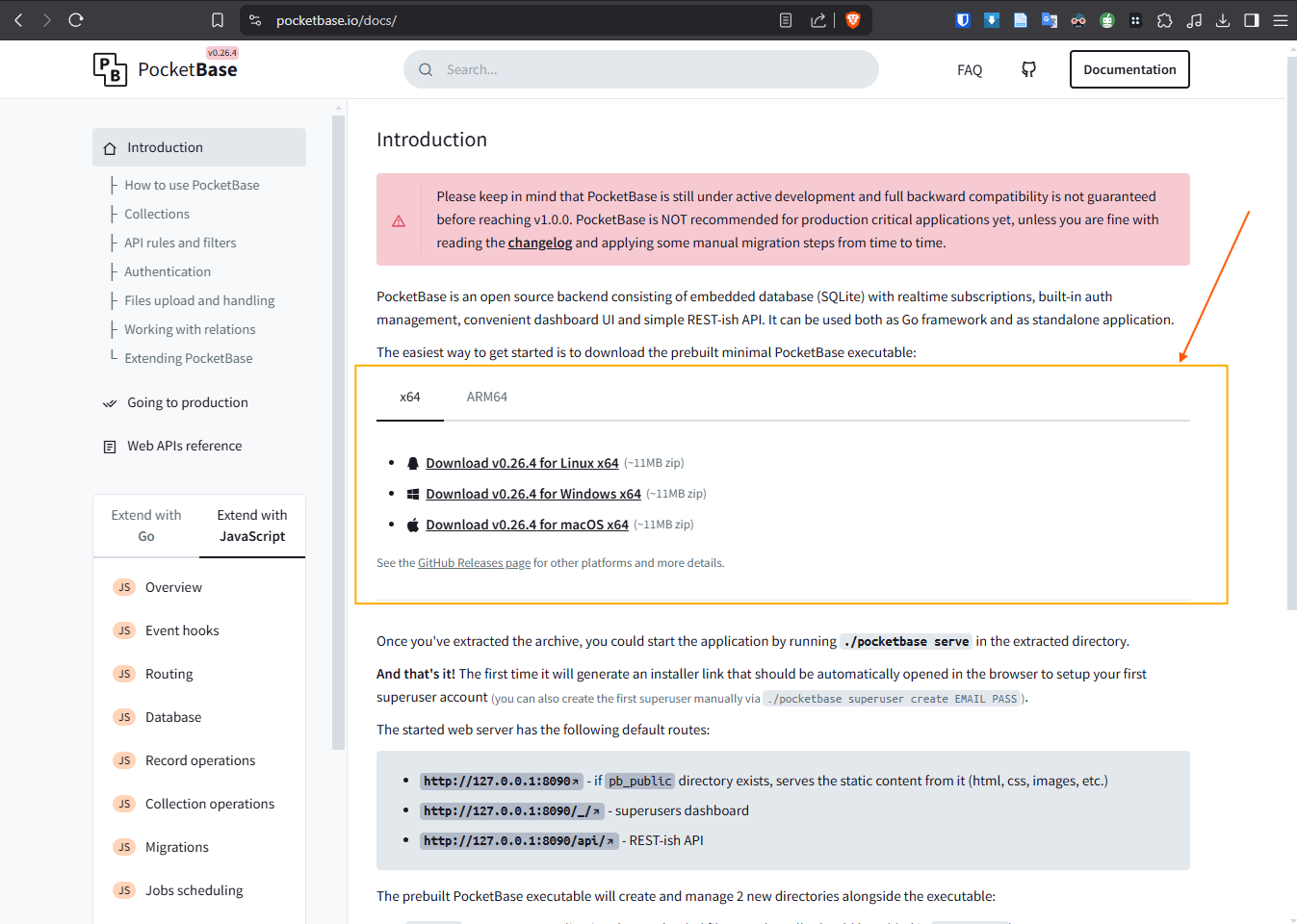Open the Authentication sidebar item
The image size is (1297, 924).
point(168,271)
